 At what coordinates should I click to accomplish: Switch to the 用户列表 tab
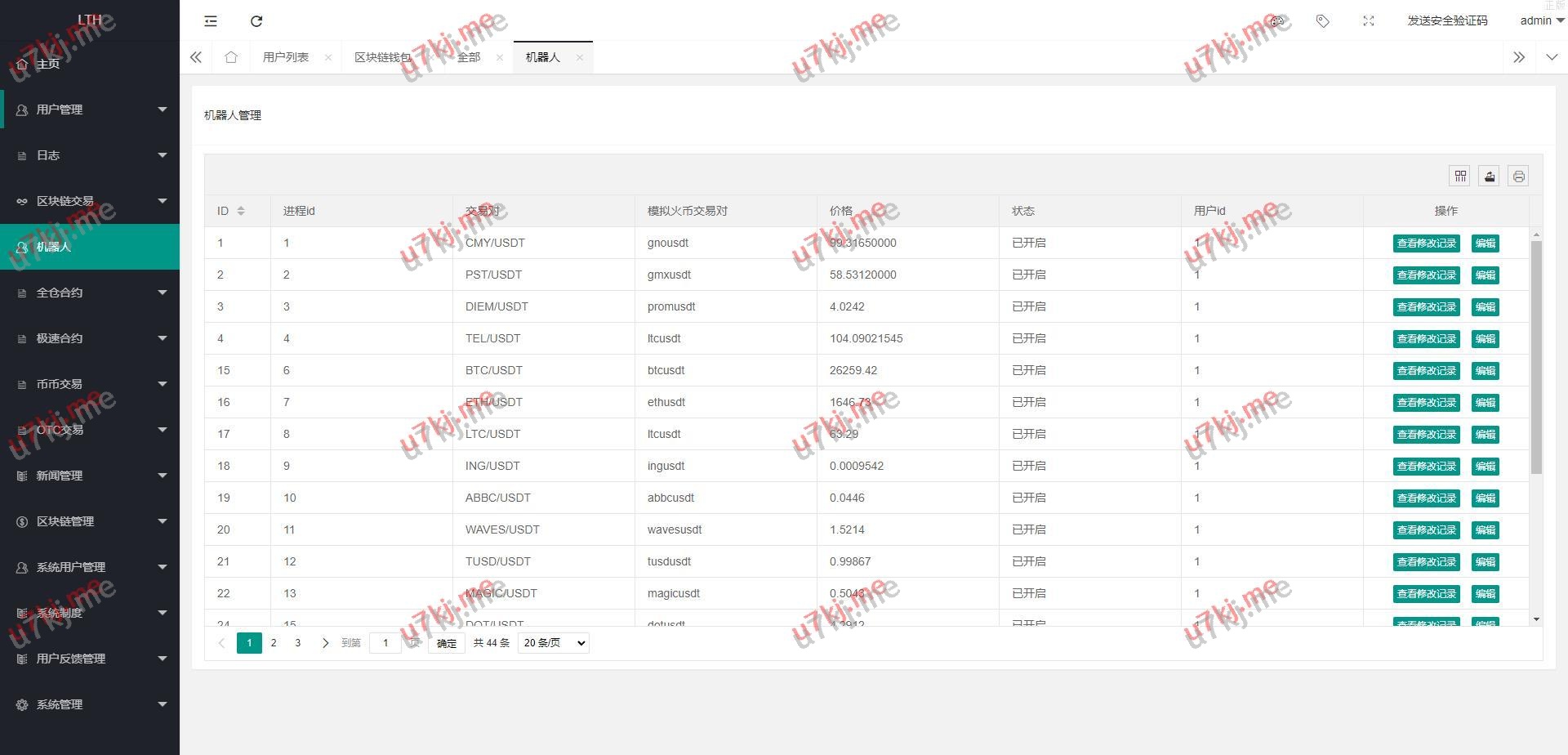click(286, 57)
